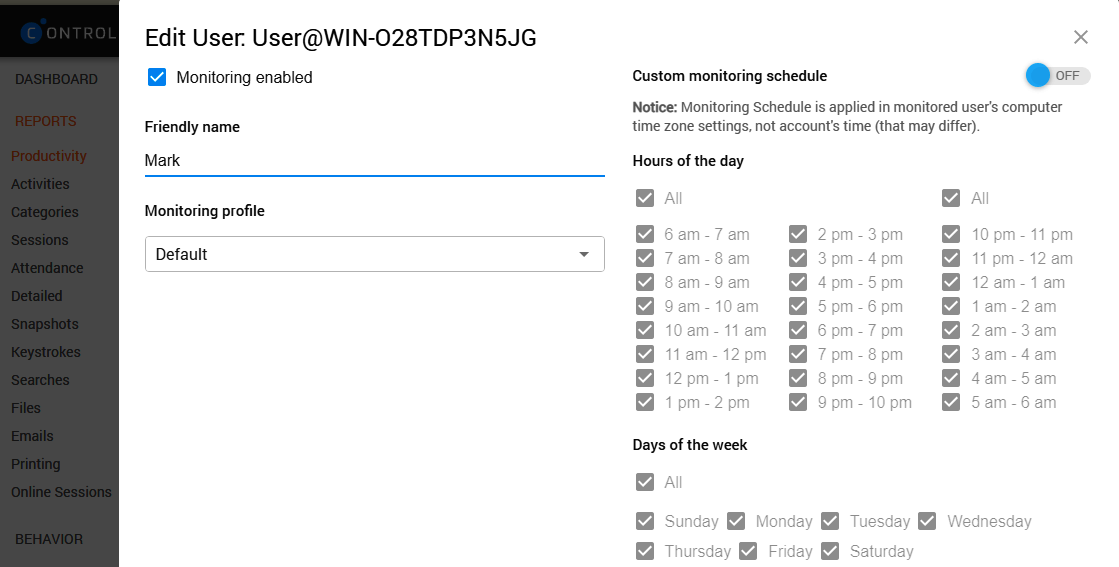The image size is (1119, 567).
Task: Toggle the 9 am - 10 am checkbox
Action: pyautogui.click(x=645, y=307)
